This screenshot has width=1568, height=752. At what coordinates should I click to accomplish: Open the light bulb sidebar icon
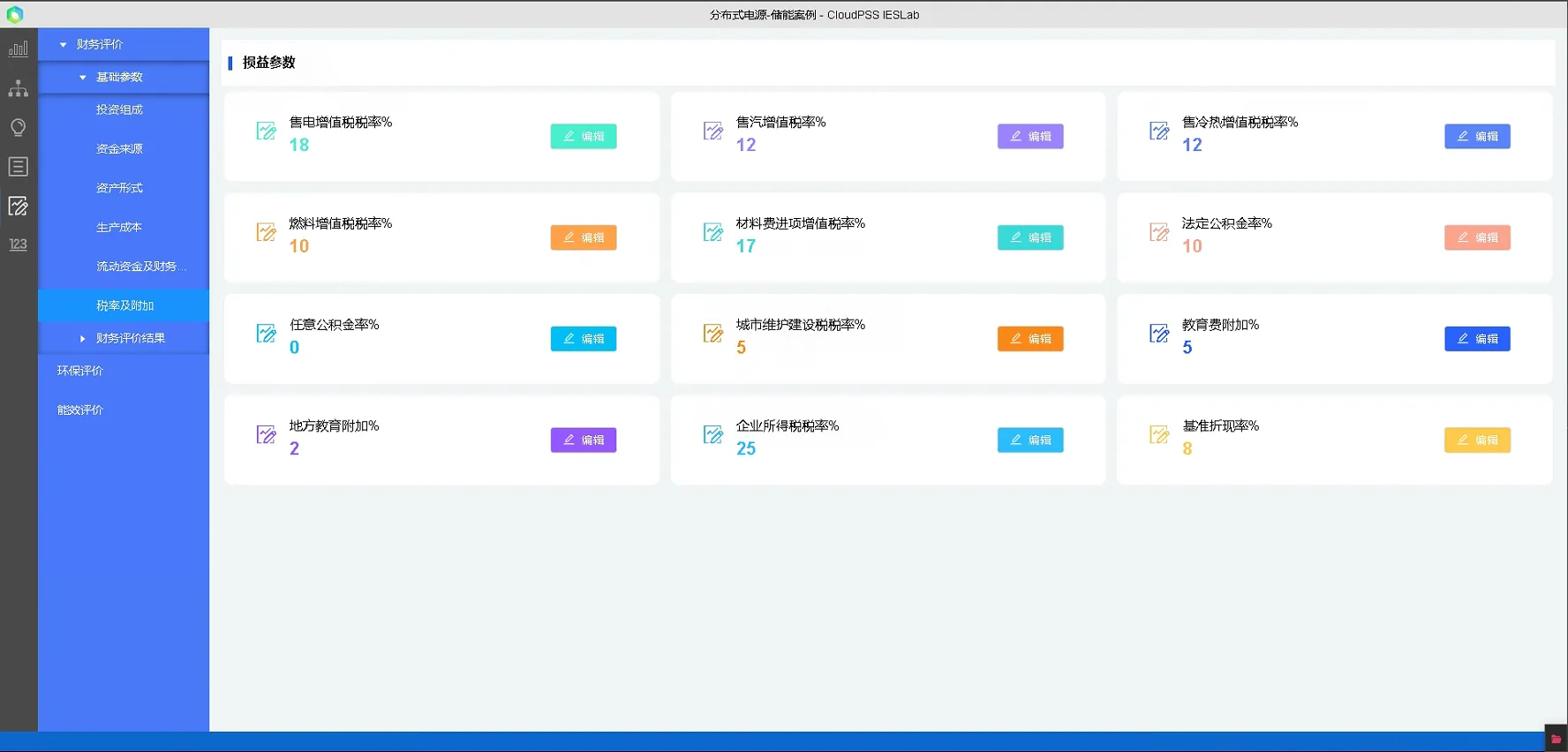(19, 127)
